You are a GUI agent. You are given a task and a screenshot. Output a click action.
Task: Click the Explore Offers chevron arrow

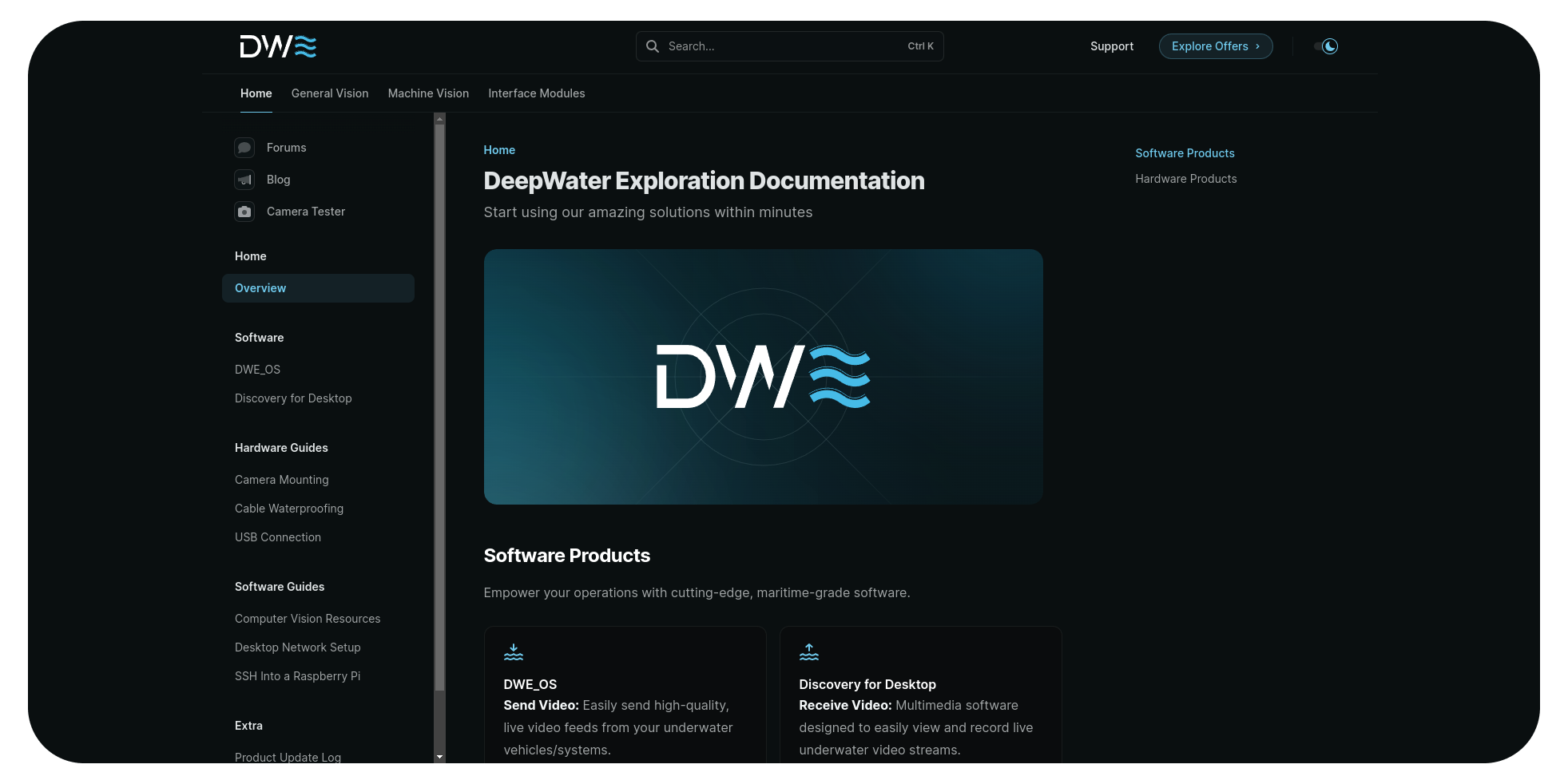1257,46
